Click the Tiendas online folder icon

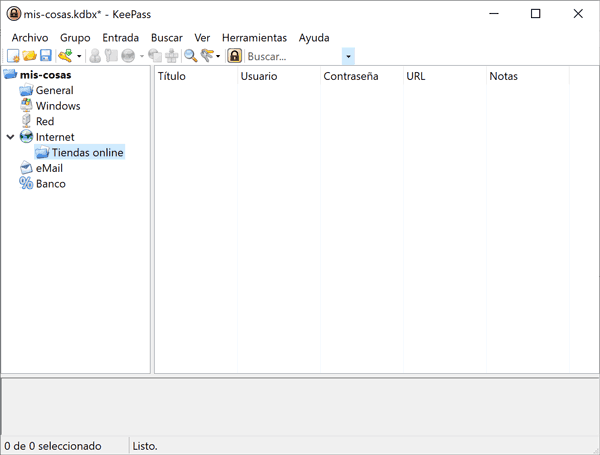pos(42,153)
